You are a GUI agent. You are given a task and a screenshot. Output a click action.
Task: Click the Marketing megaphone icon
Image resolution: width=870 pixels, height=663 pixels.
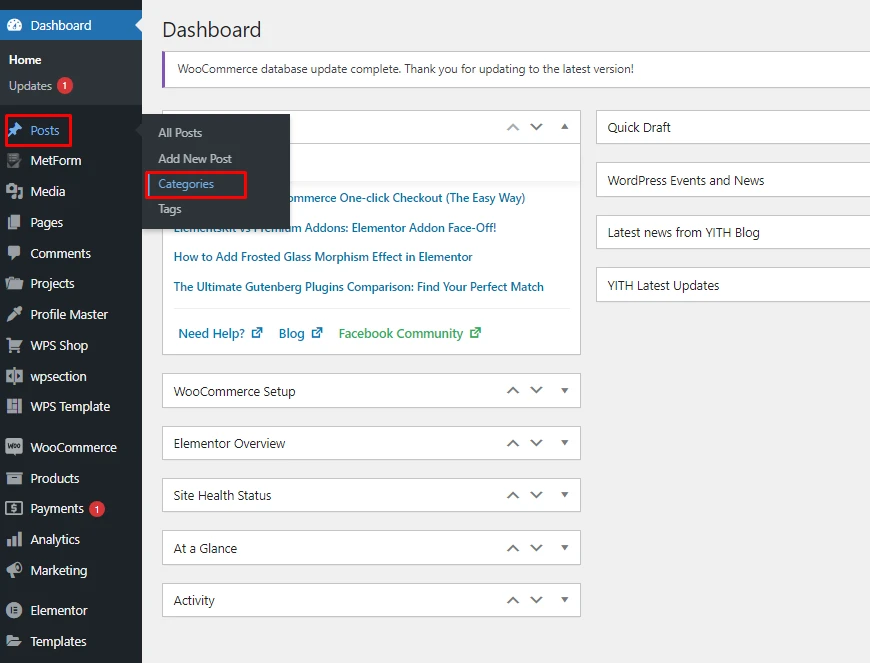[14, 570]
